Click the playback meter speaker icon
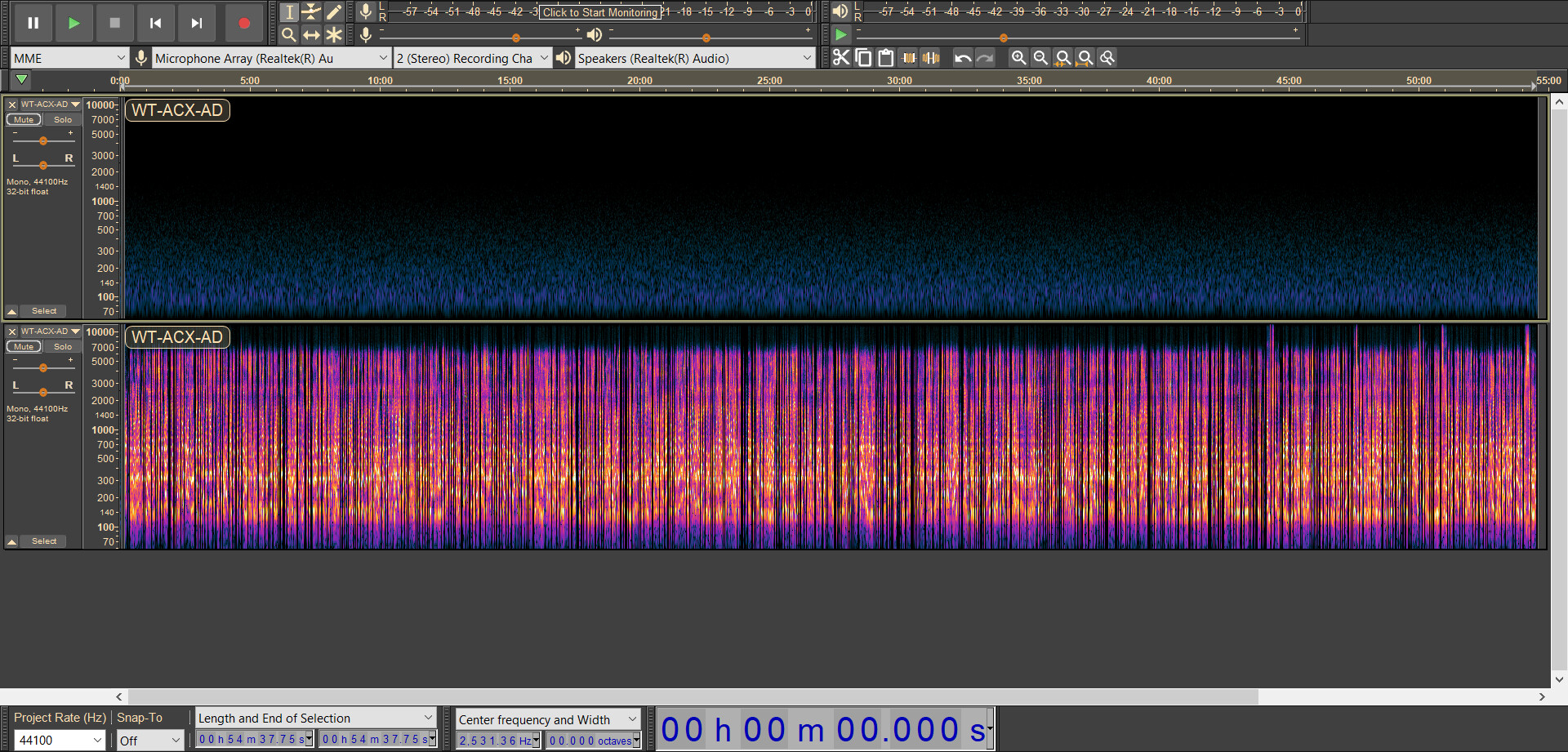 click(x=840, y=11)
